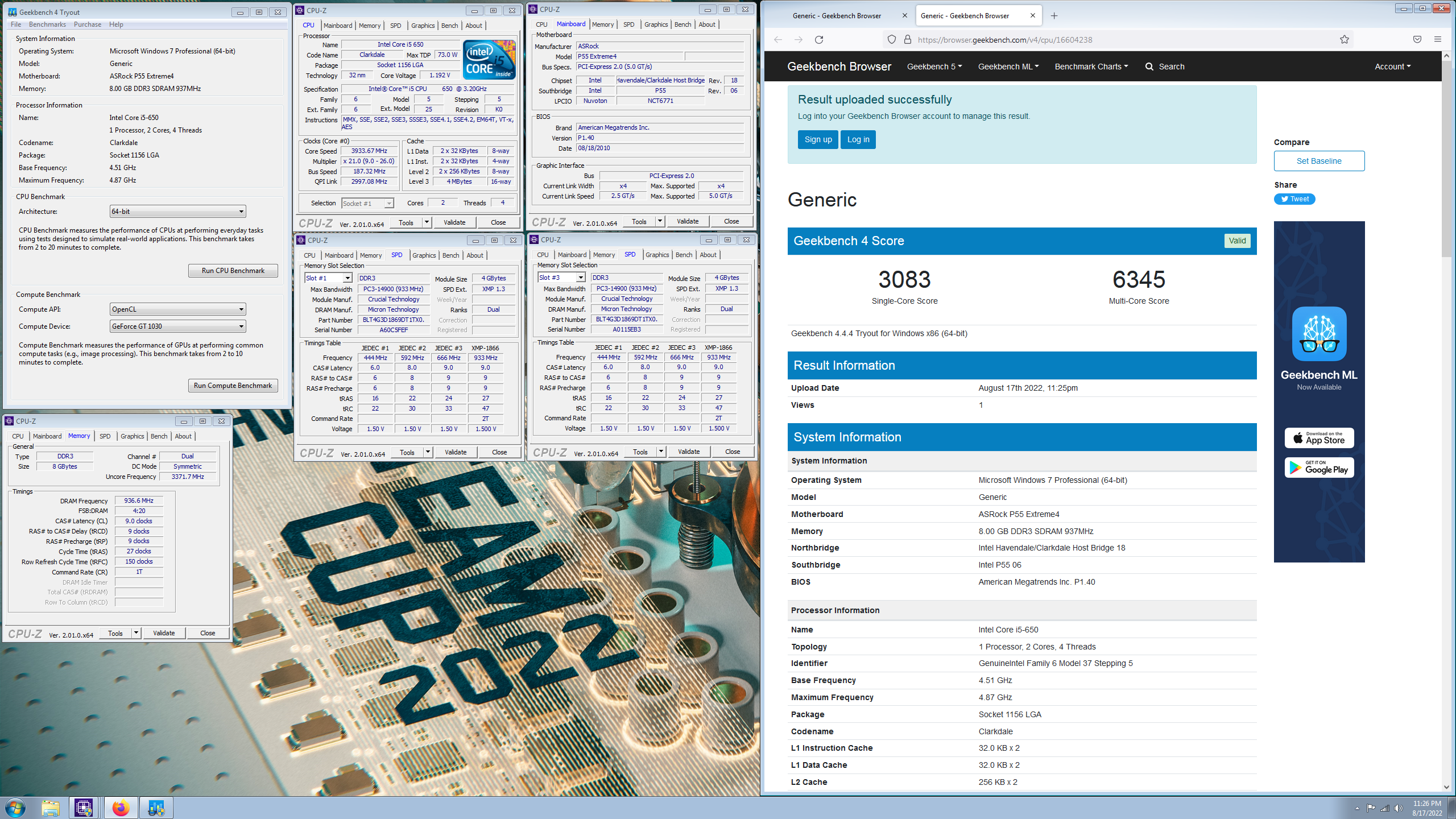Close the active Geekbench Browser tab
This screenshot has width=1456, height=819.
tap(1032, 15)
